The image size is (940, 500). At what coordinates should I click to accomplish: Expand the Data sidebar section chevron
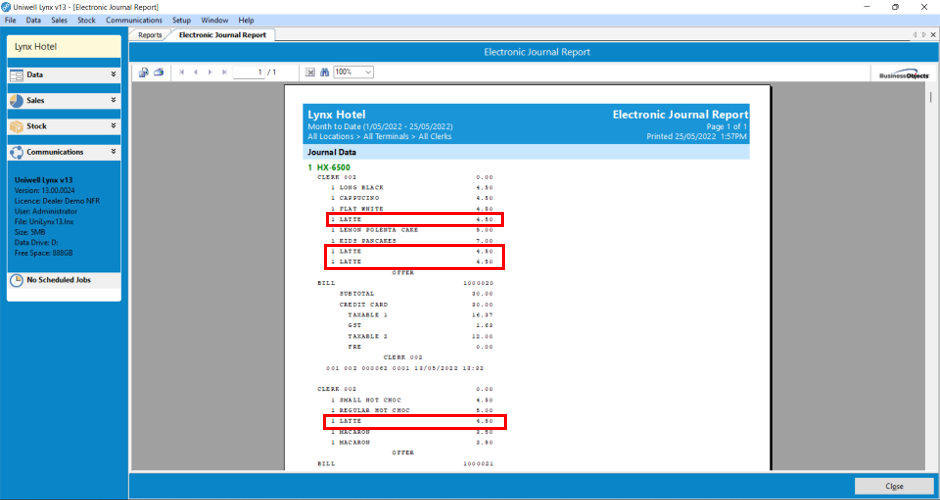113,74
